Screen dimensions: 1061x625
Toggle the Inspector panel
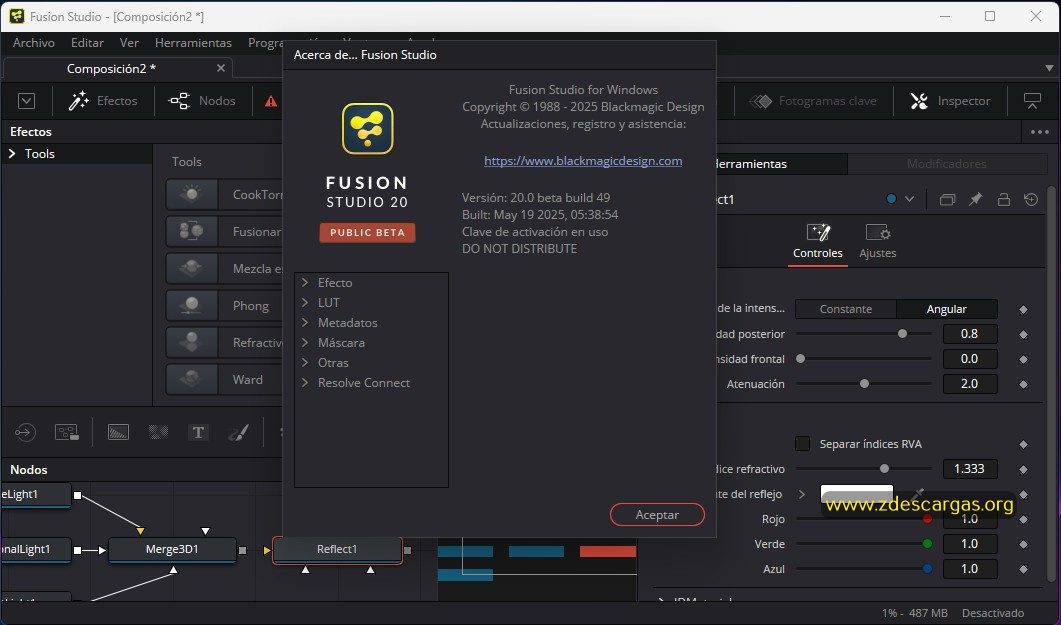coord(950,101)
